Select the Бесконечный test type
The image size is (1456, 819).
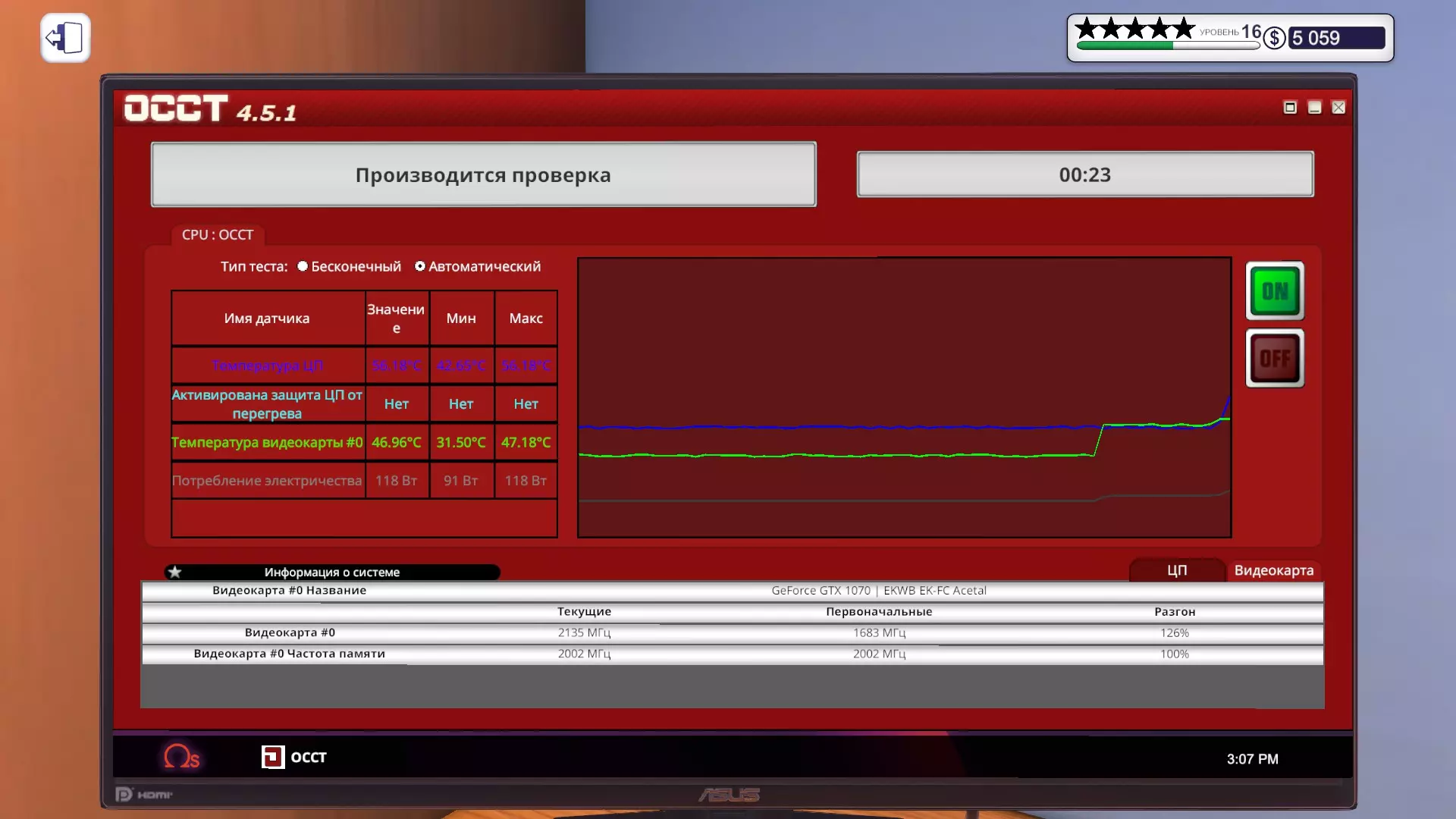pyautogui.click(x=303, y=266)
